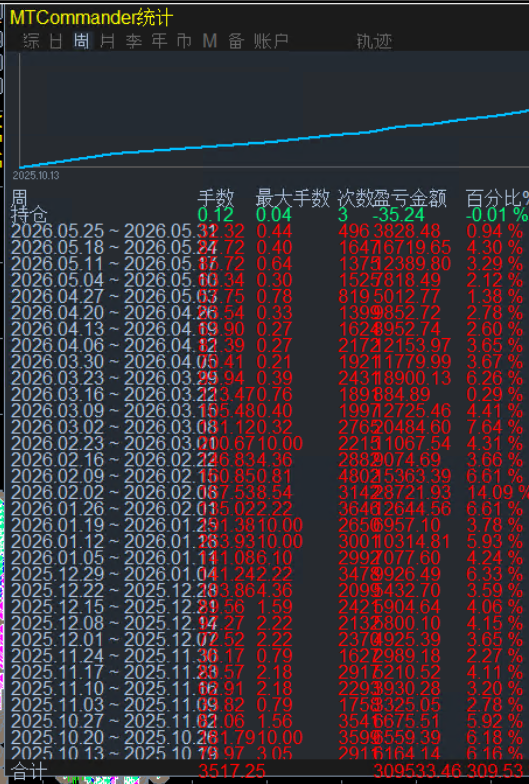Select the M tab
This screenshot has height=784, width=529.
(210, 40)
